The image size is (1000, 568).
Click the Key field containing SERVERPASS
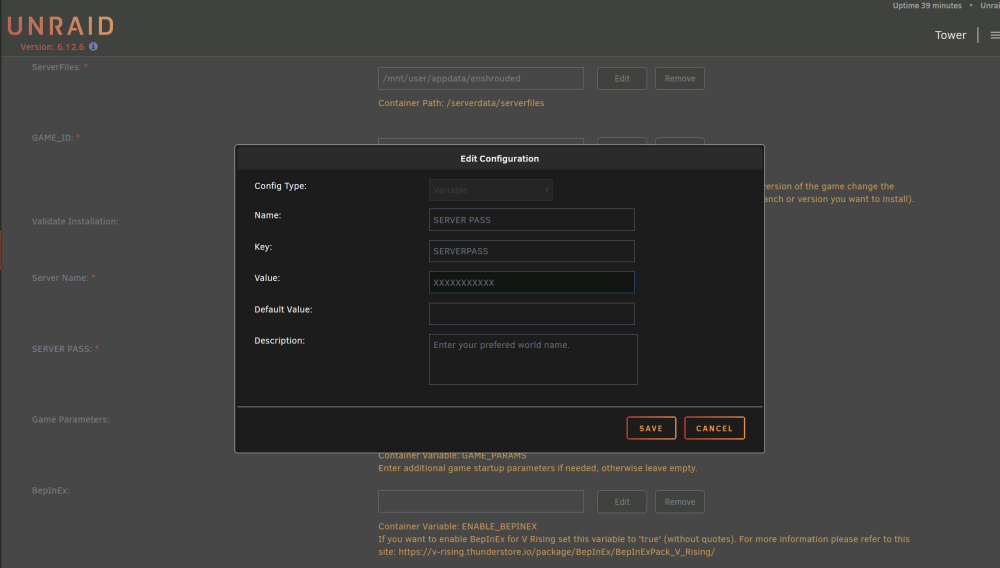coord(531,251)
